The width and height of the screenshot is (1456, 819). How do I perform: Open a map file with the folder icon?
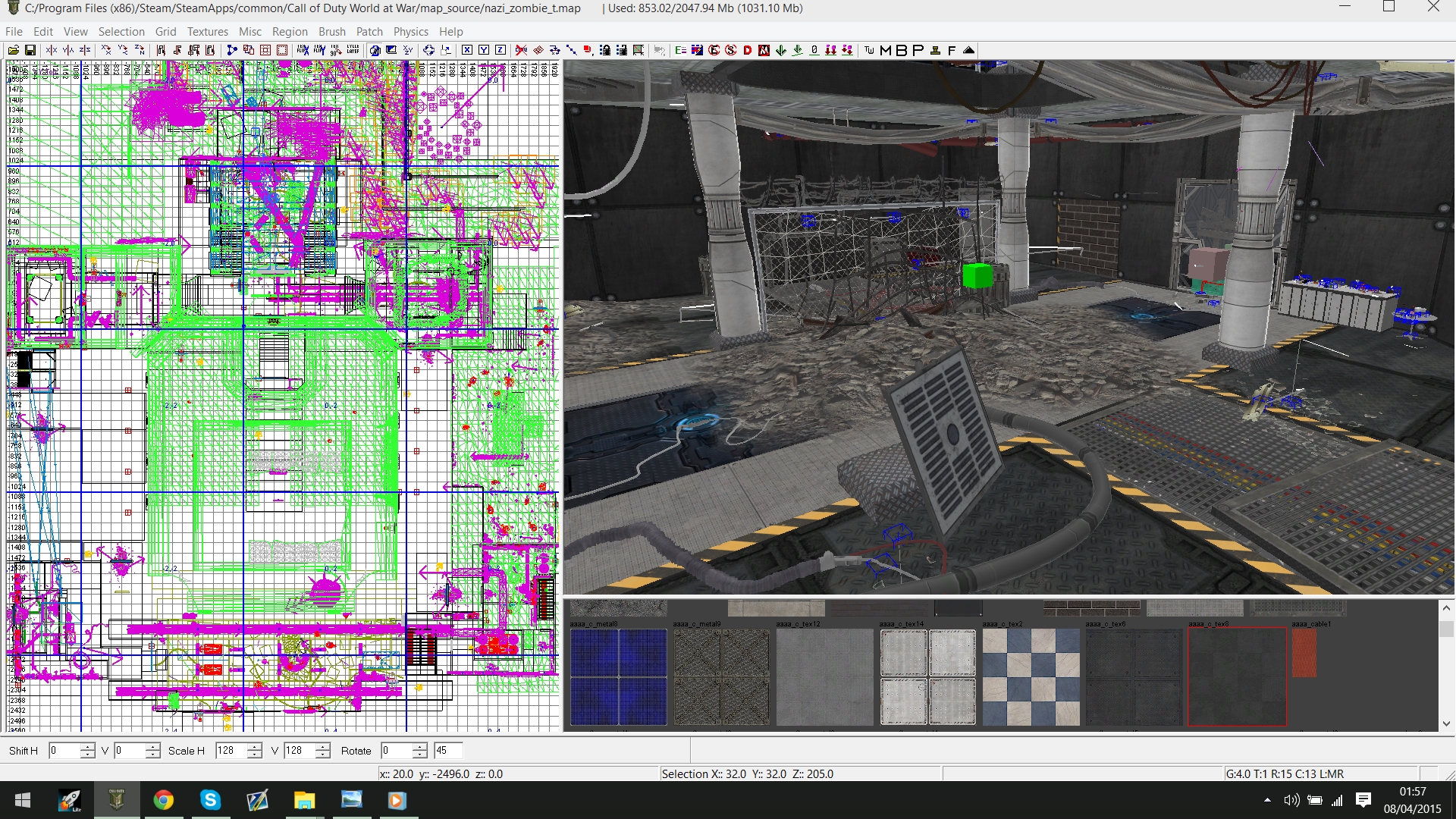(x=13, y=50)
